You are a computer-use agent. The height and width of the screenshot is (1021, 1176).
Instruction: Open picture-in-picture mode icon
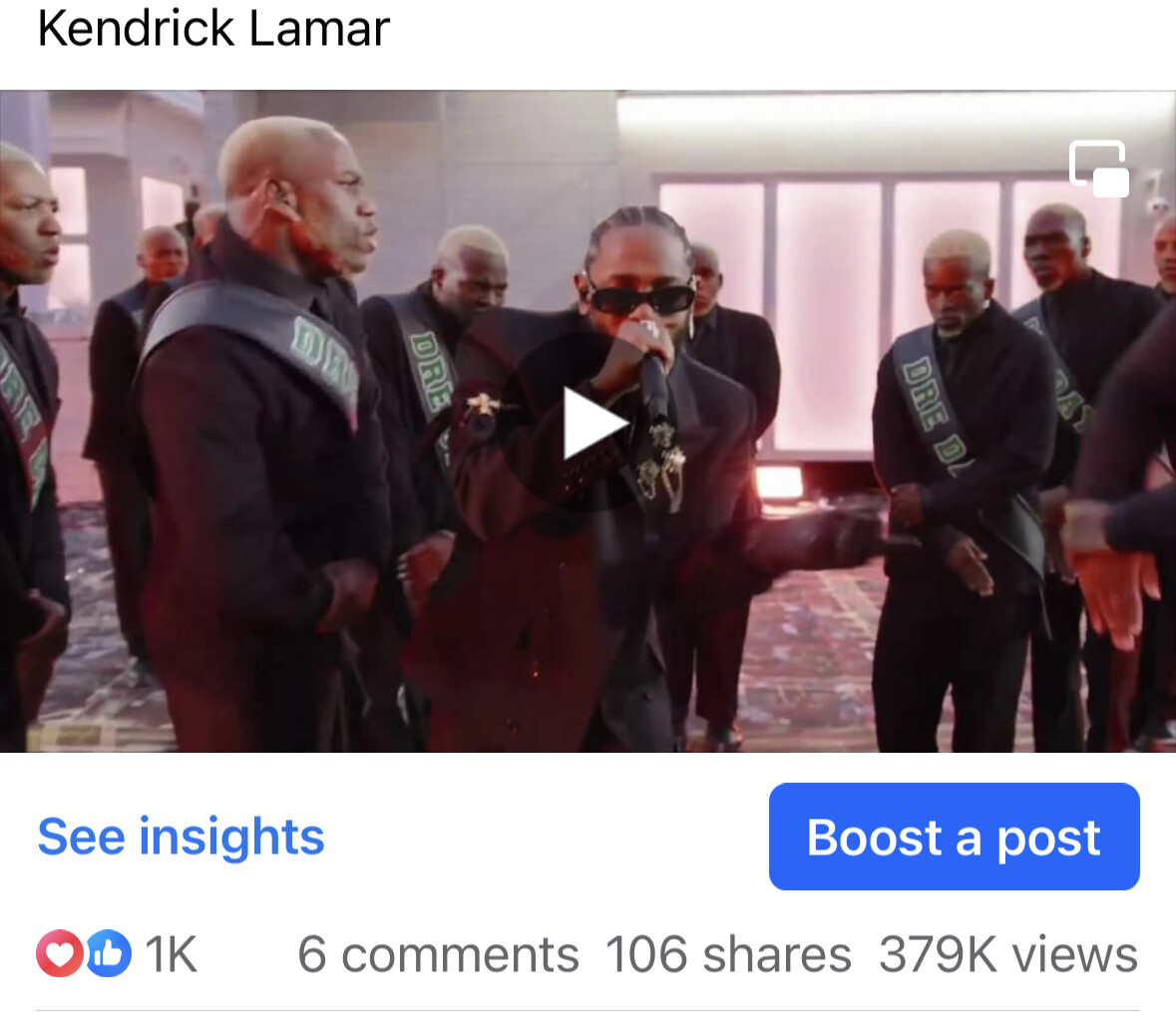[x=1099, y=169]
